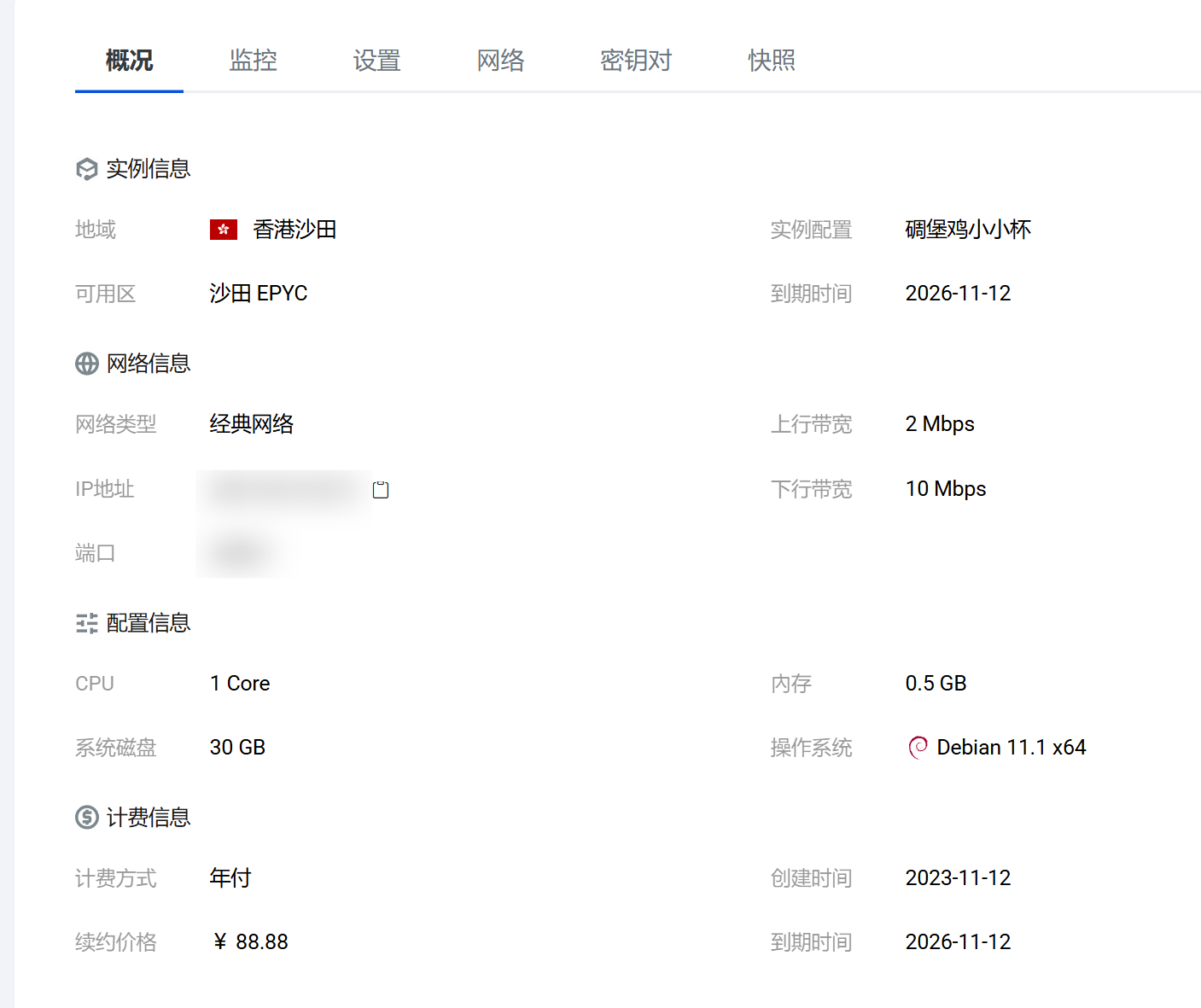Click the 网络信息 section heading text

[x=149, y=364]
